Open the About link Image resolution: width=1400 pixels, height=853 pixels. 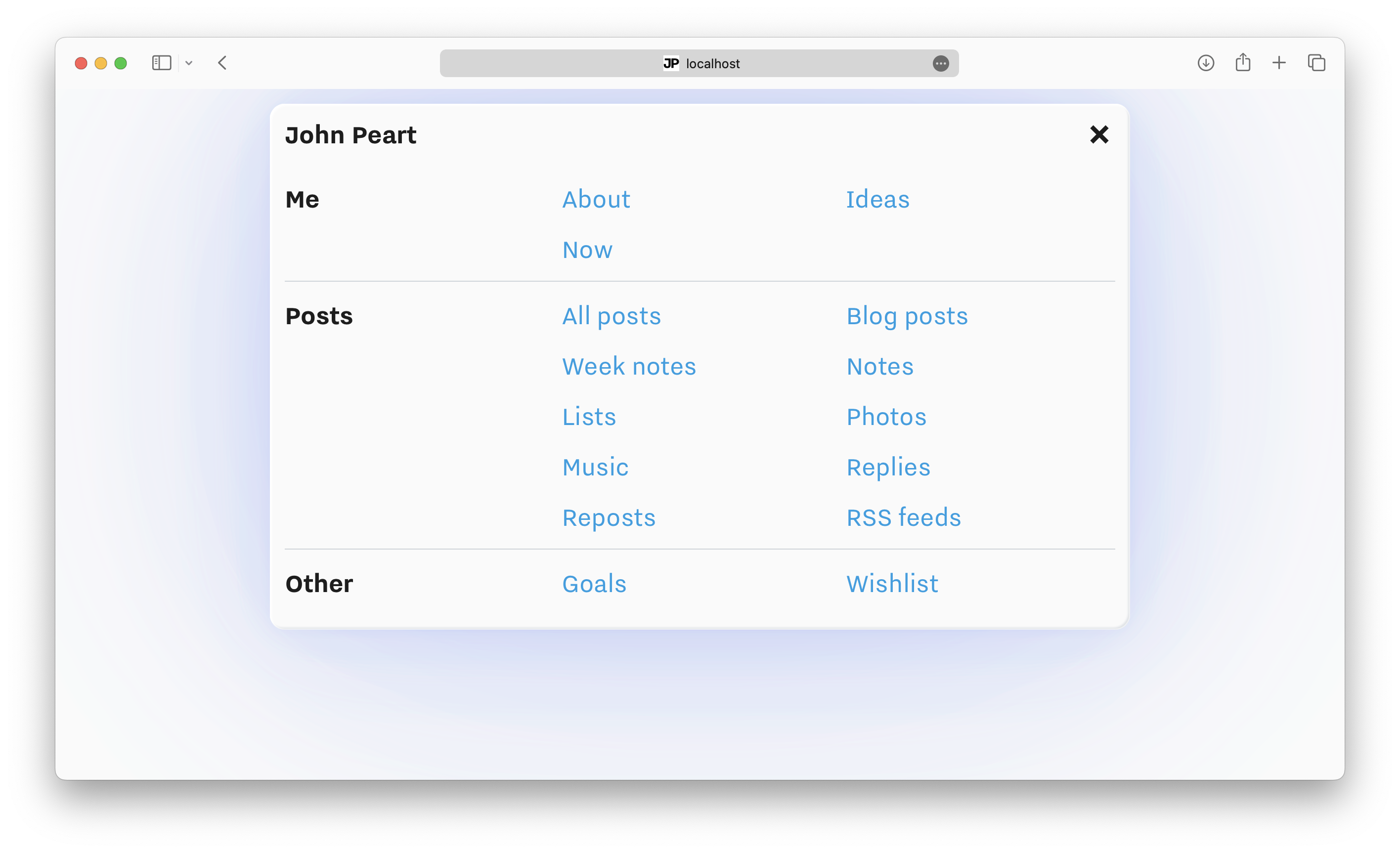tap(596, 199)
